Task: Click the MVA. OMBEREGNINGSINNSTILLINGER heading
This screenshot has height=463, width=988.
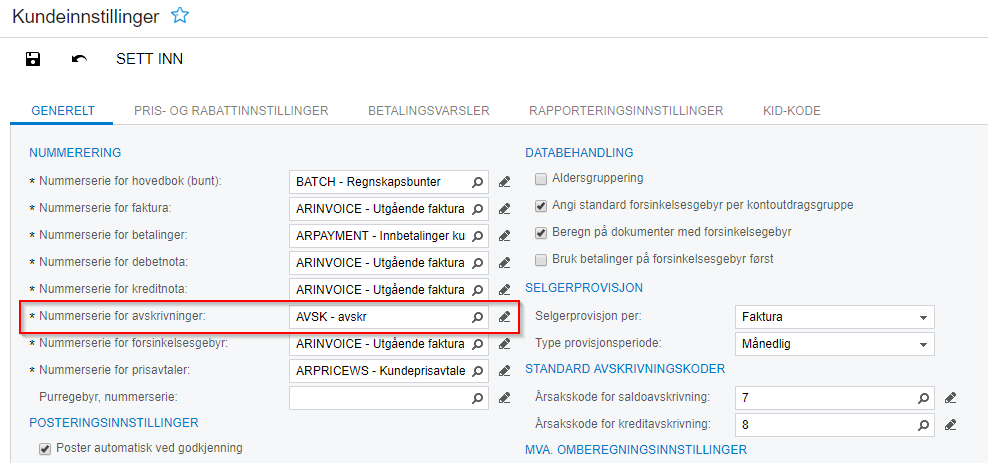Action: [x=636, y=450]
